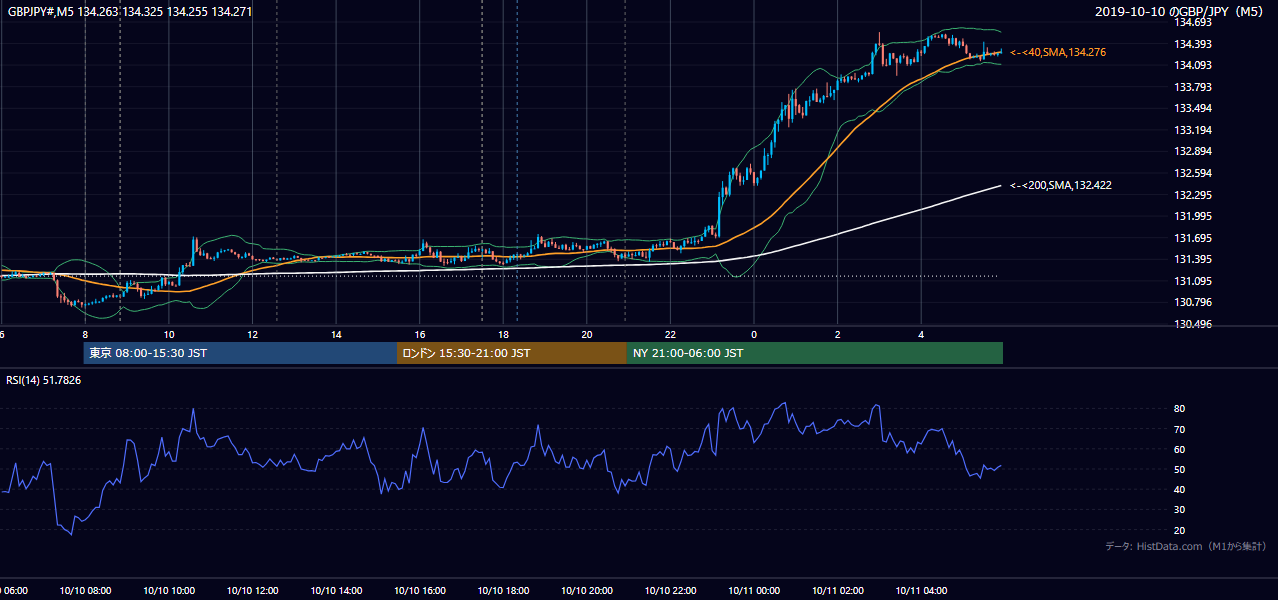
Task: Click hour label 14 under price chart
Action: tap(337, 335)
